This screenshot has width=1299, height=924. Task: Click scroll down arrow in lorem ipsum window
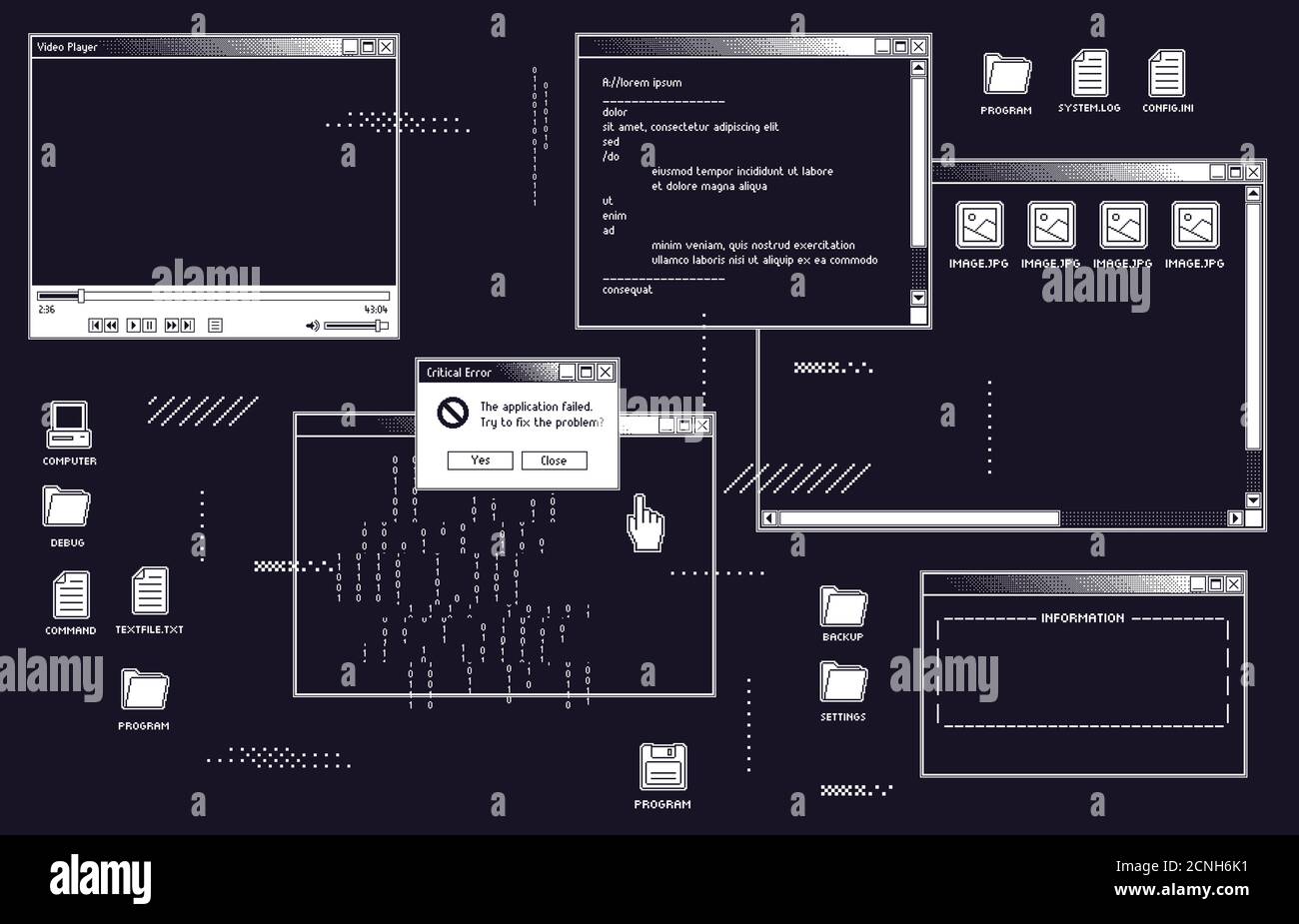click(x=918, y=298)
